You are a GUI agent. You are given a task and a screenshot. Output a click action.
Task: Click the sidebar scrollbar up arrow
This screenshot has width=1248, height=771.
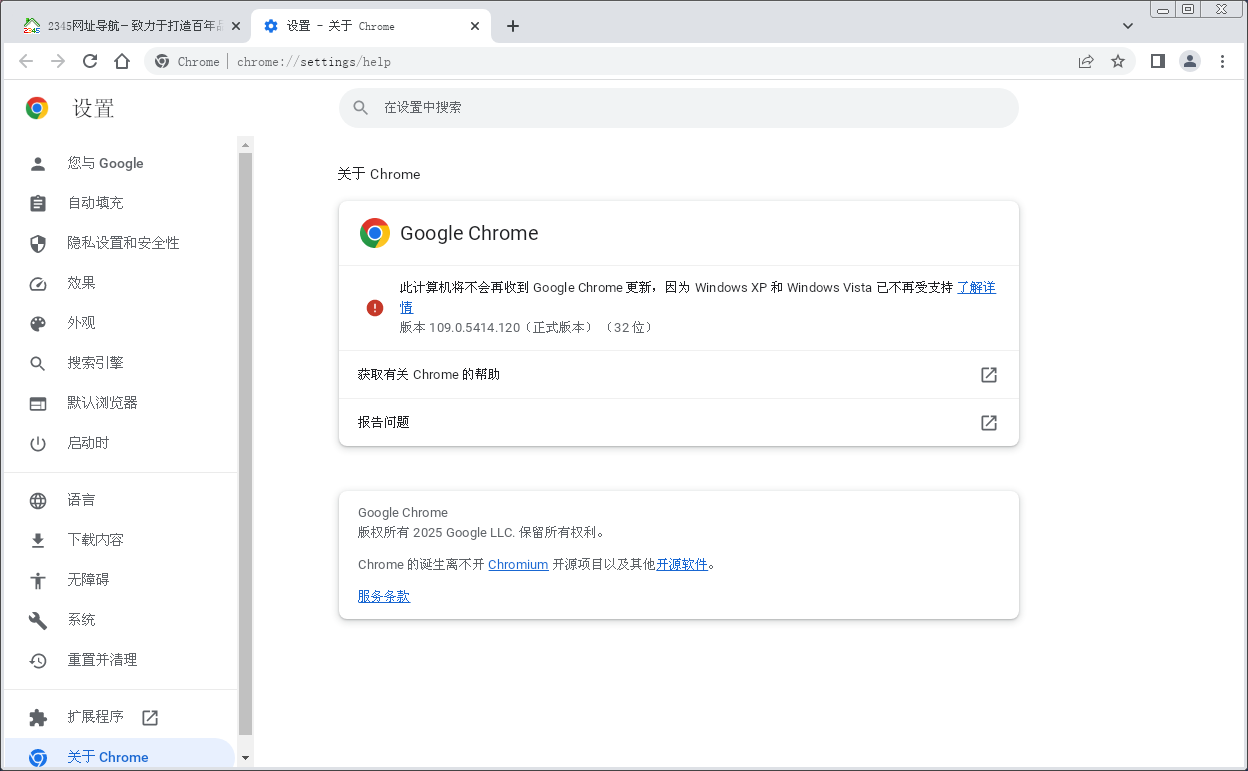[x=246, y=145]
